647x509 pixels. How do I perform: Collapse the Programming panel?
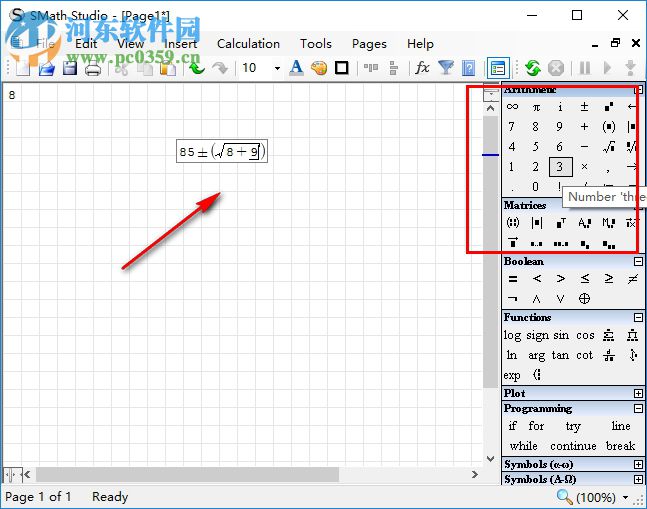tap(638, 408)
